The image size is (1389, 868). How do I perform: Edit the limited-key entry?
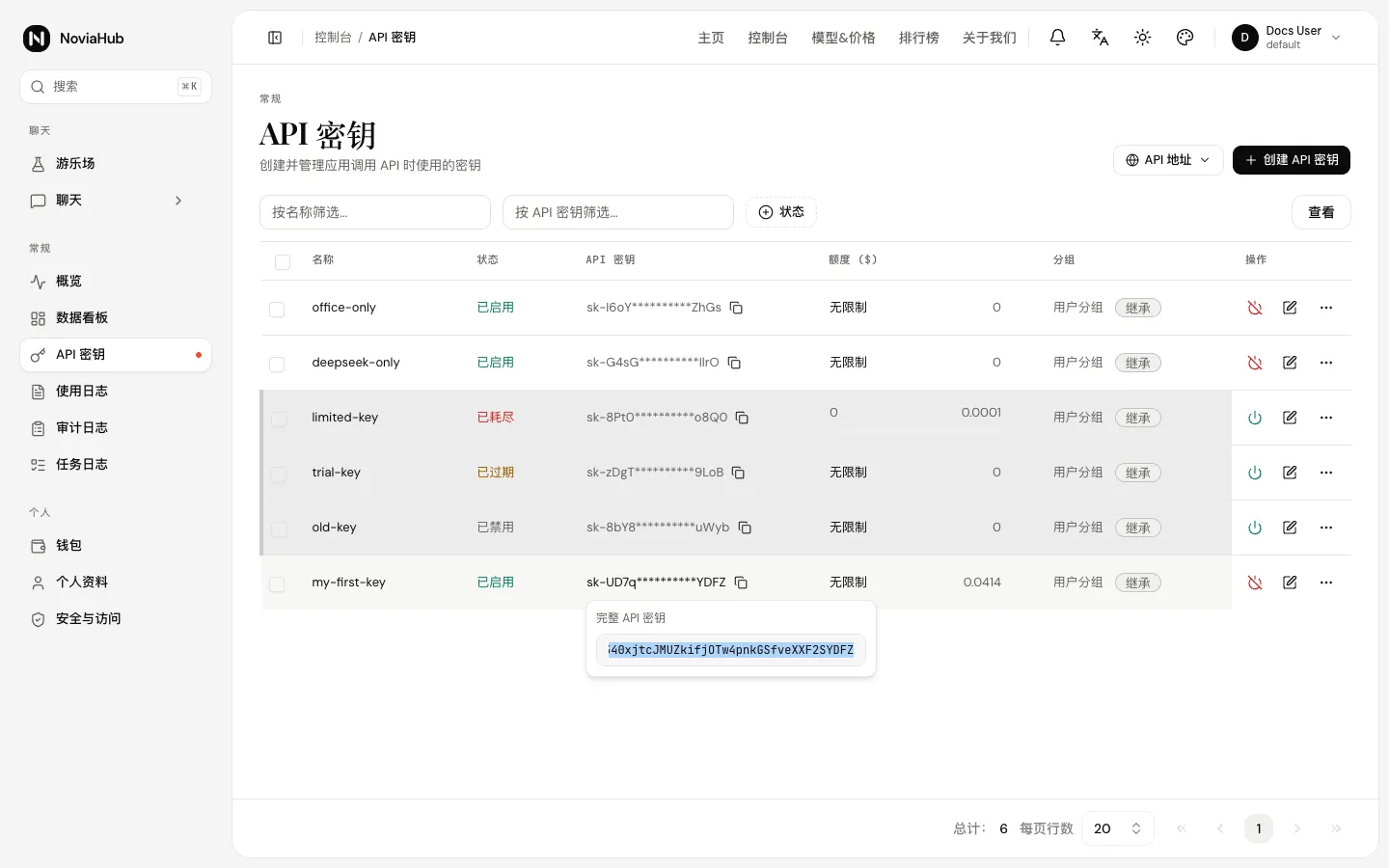tap(1290, 418)
